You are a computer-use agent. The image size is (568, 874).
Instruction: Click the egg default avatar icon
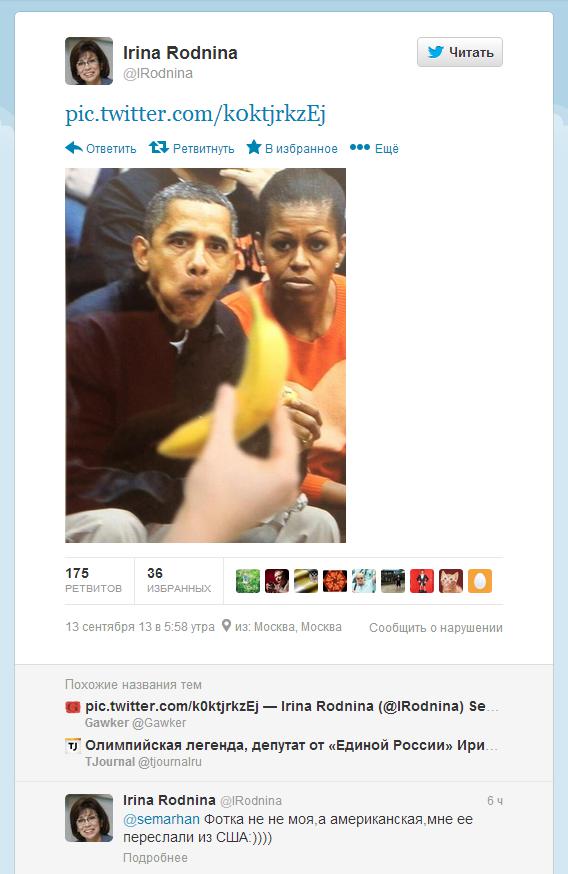coord(480,581)
